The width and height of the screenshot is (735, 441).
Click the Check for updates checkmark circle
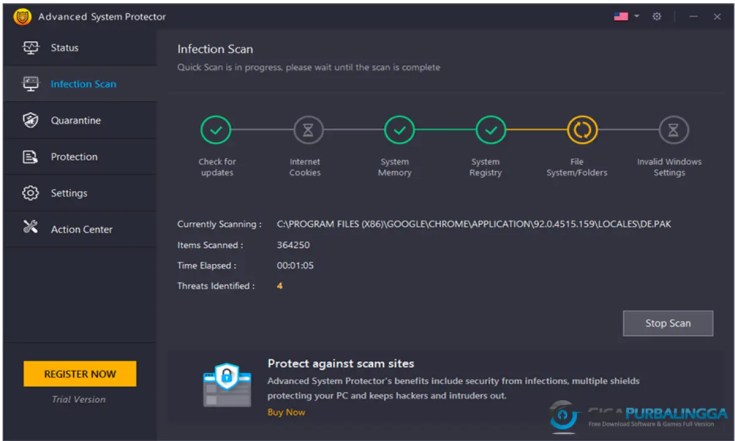(216, 130)
